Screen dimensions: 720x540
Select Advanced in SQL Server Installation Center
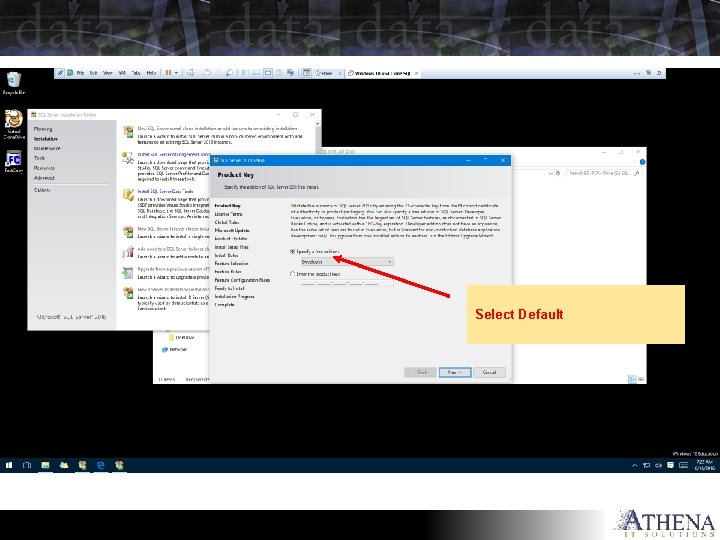tap(44, 178)
